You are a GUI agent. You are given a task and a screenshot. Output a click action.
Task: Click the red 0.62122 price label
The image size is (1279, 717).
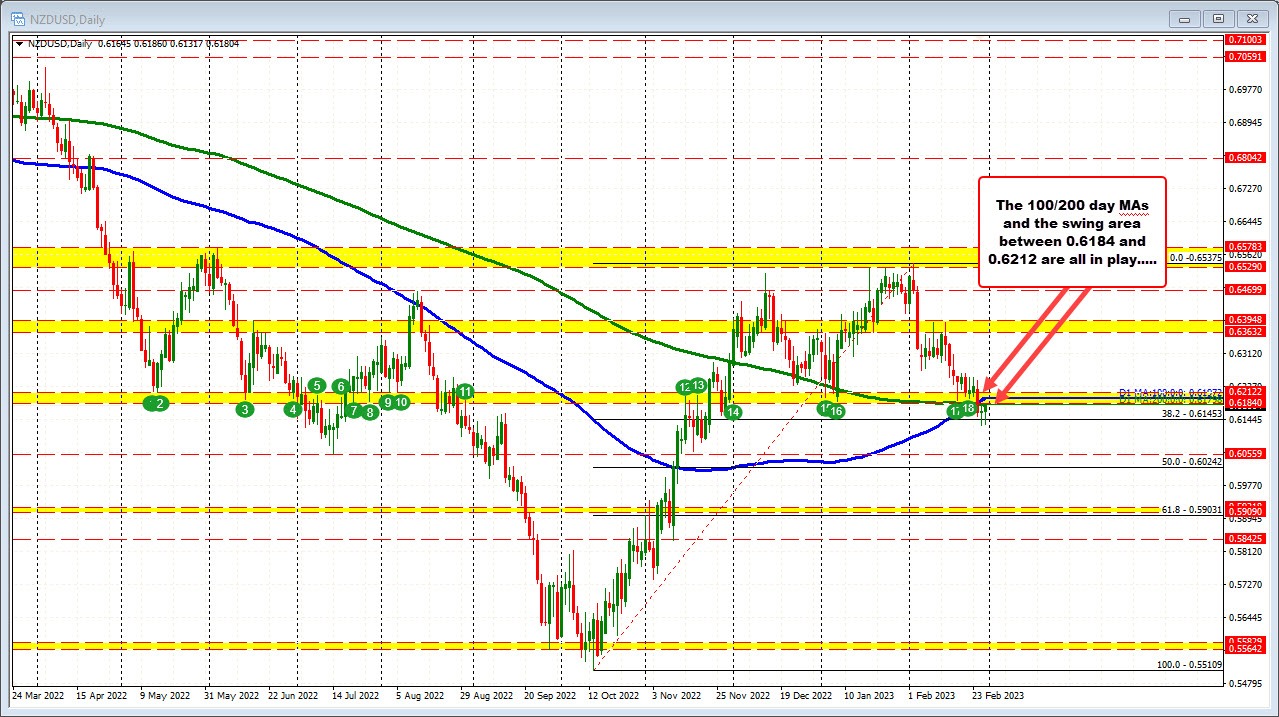(1245, 391)
